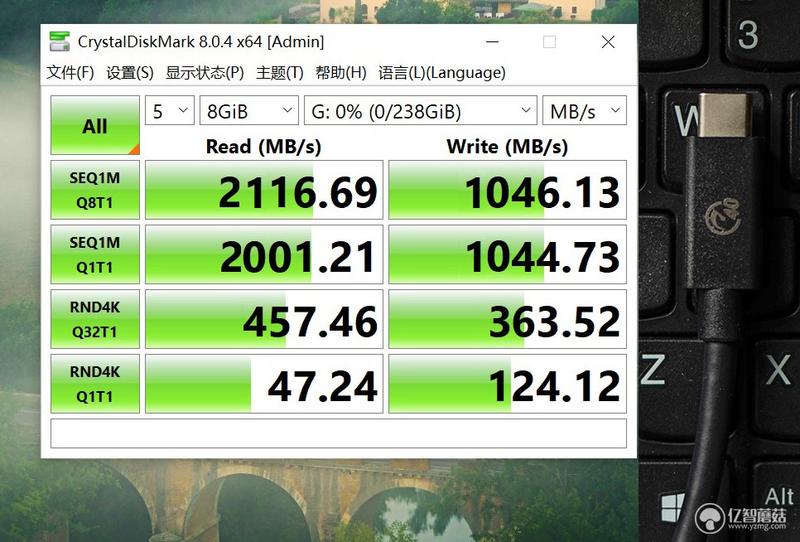Open the test count dropdown showing 5
This screenshot has width=800, height=542.
[170, 110]
